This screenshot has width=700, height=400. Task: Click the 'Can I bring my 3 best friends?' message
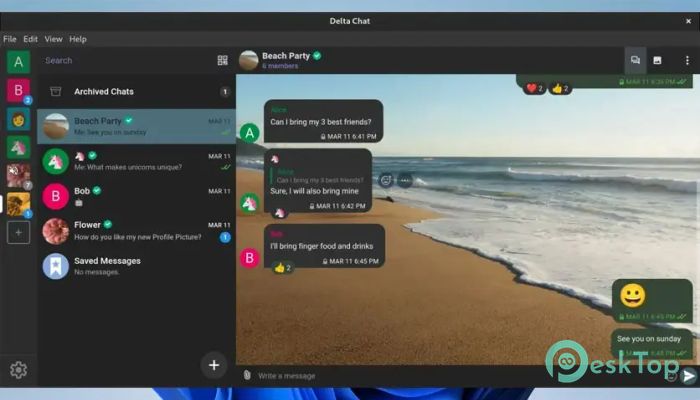pos(324,121)
